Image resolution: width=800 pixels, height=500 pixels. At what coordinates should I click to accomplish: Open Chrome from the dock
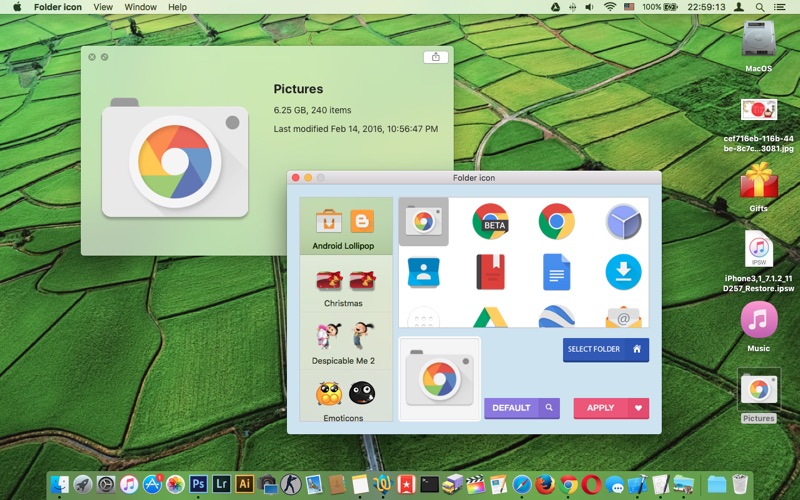tap(568, 484)
